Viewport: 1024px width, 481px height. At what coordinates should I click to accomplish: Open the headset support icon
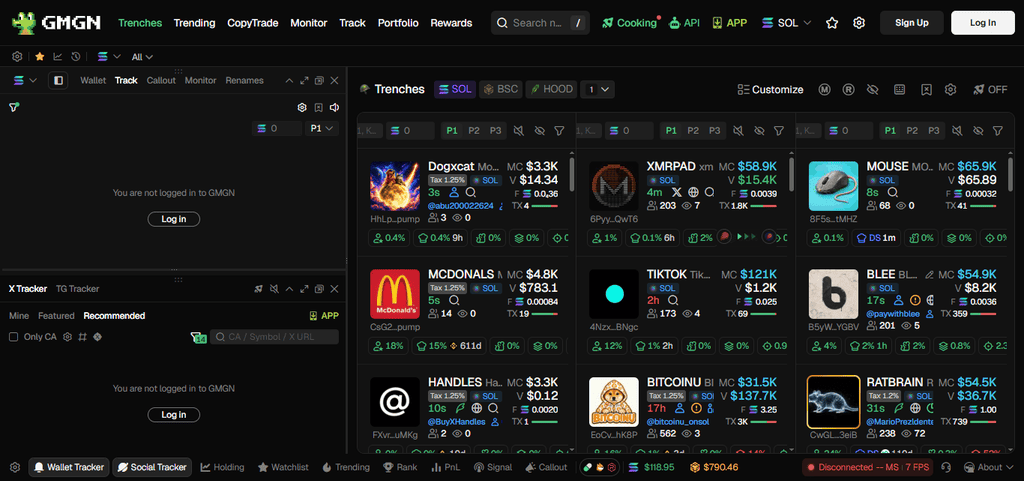pos(947,467)
